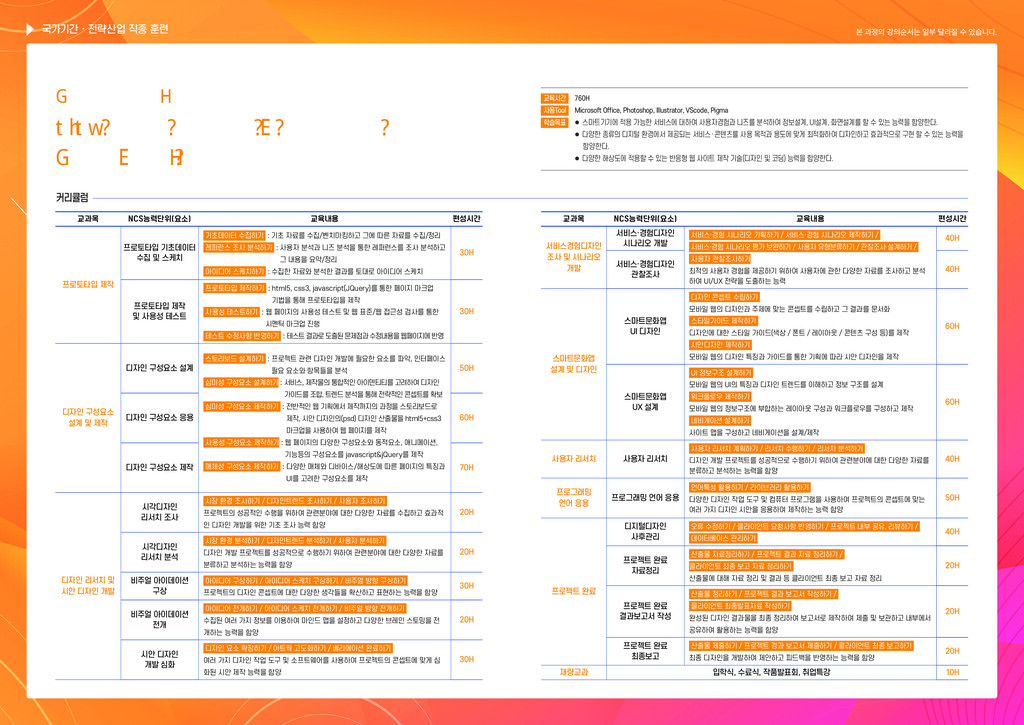Image resolution: width=1024 pixels, height=725 pixels.
Task: Open the 프로토타입 제작 subject in left table
Action: tap(88, 283)
